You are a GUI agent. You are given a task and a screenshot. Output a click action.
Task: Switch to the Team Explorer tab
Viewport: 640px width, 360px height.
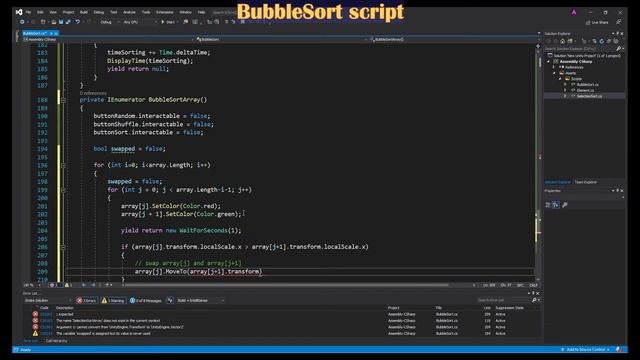pos(585,182)
